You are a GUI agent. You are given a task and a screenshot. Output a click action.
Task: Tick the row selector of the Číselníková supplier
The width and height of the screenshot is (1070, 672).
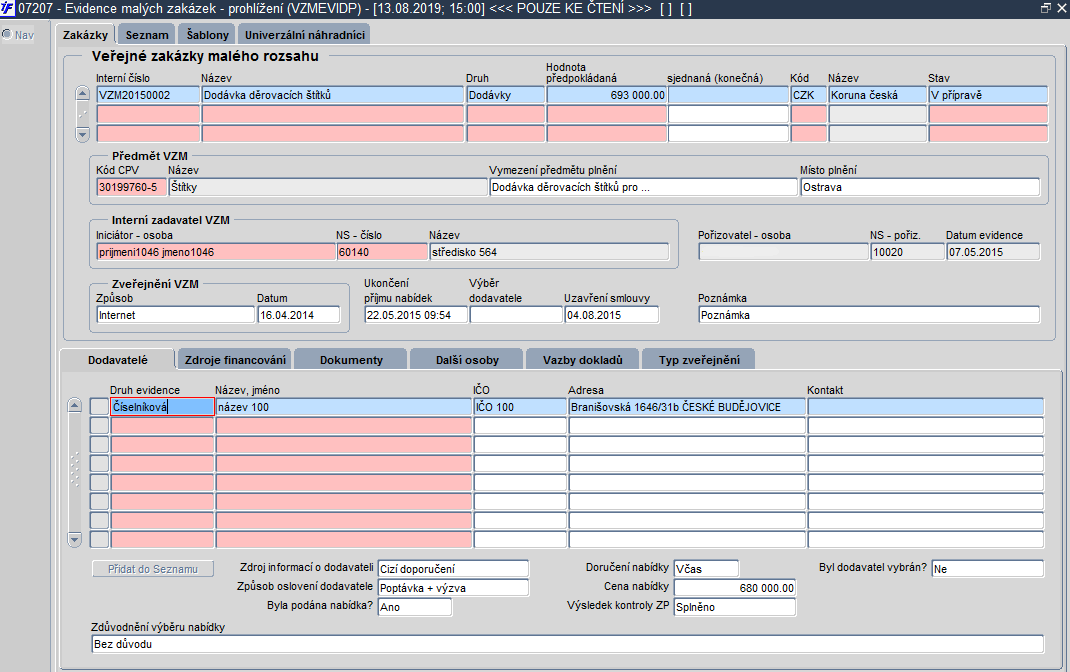point(100,407)
